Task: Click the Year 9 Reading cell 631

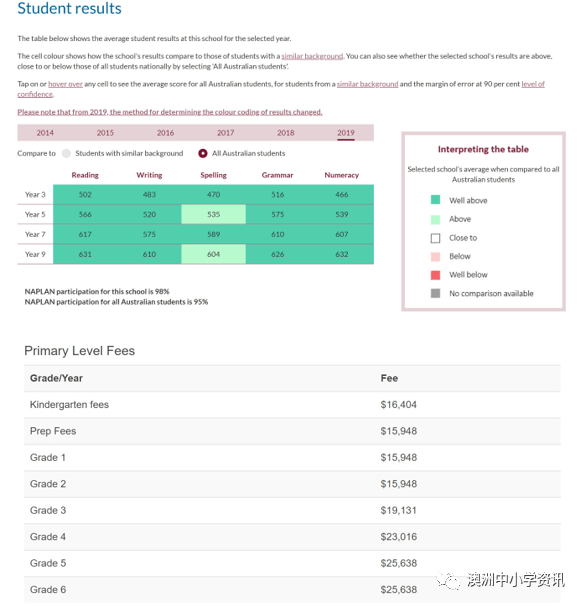Action: coord(85,254)
